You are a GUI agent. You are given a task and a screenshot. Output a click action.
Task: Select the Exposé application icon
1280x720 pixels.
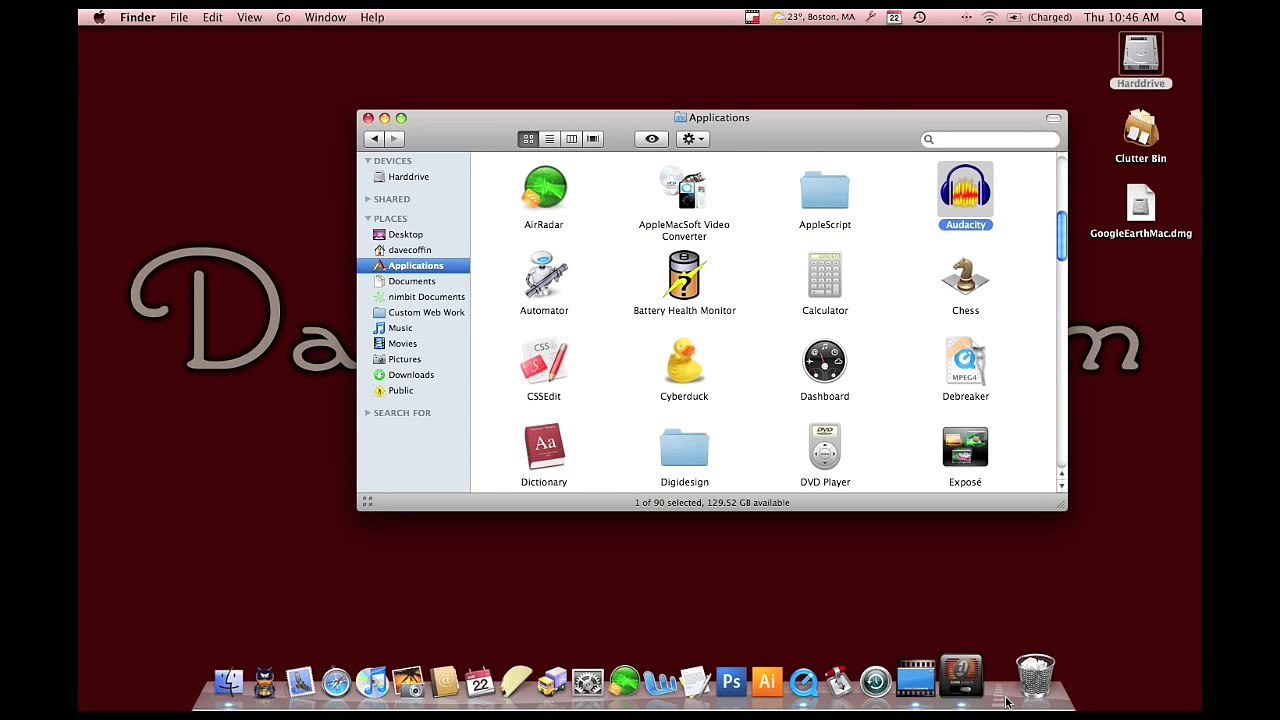click(x=965, y=446)
